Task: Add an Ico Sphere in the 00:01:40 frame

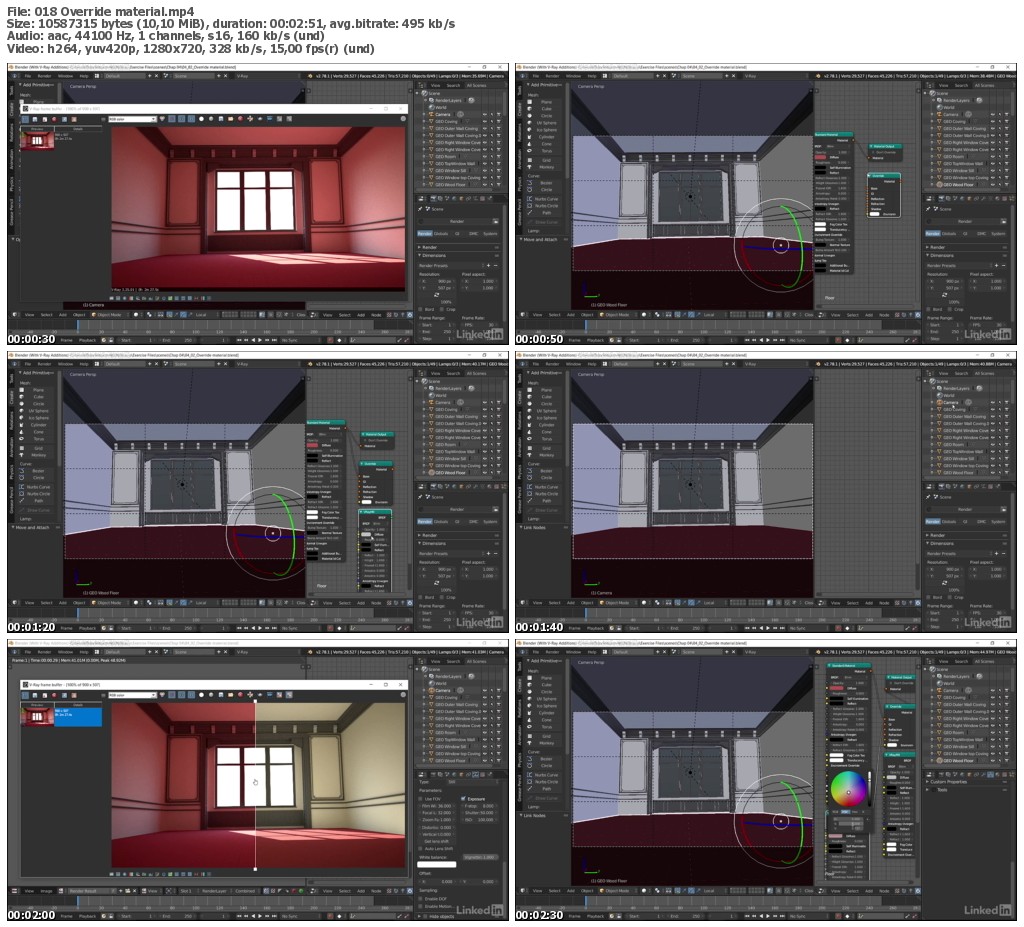Action: click(547, 418)
